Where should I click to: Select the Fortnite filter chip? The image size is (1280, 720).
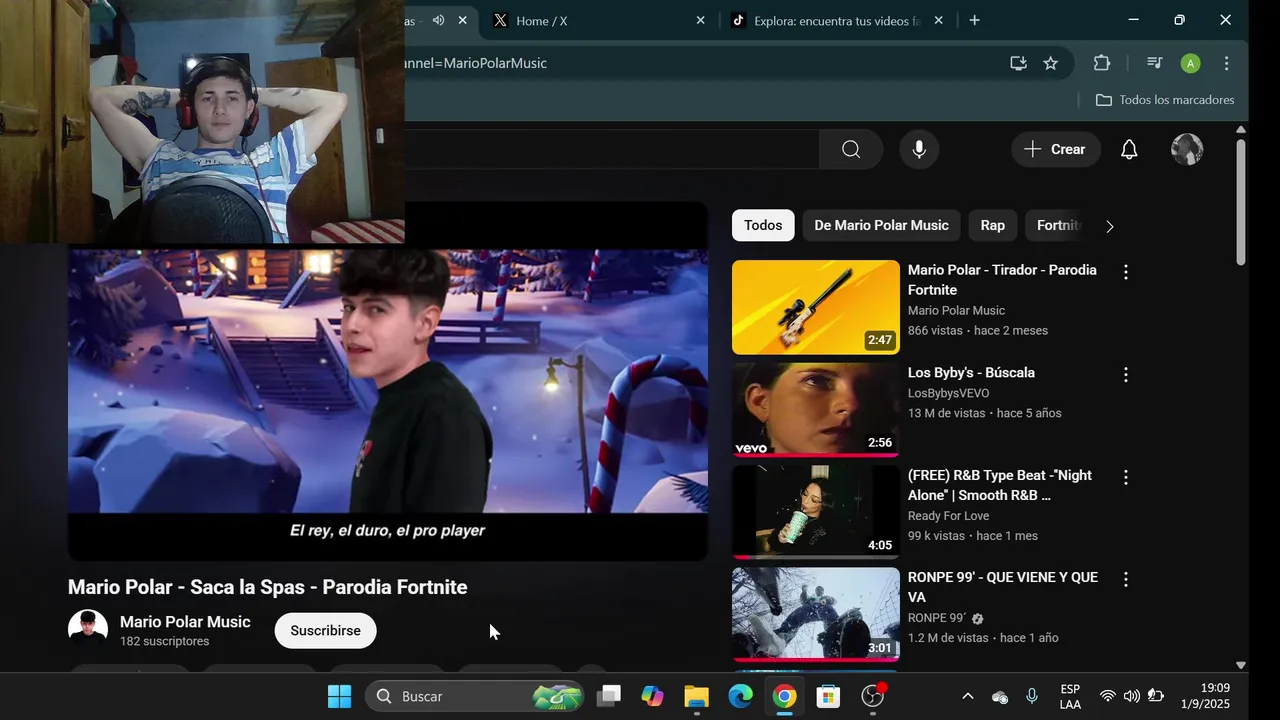pos(1058,225)
